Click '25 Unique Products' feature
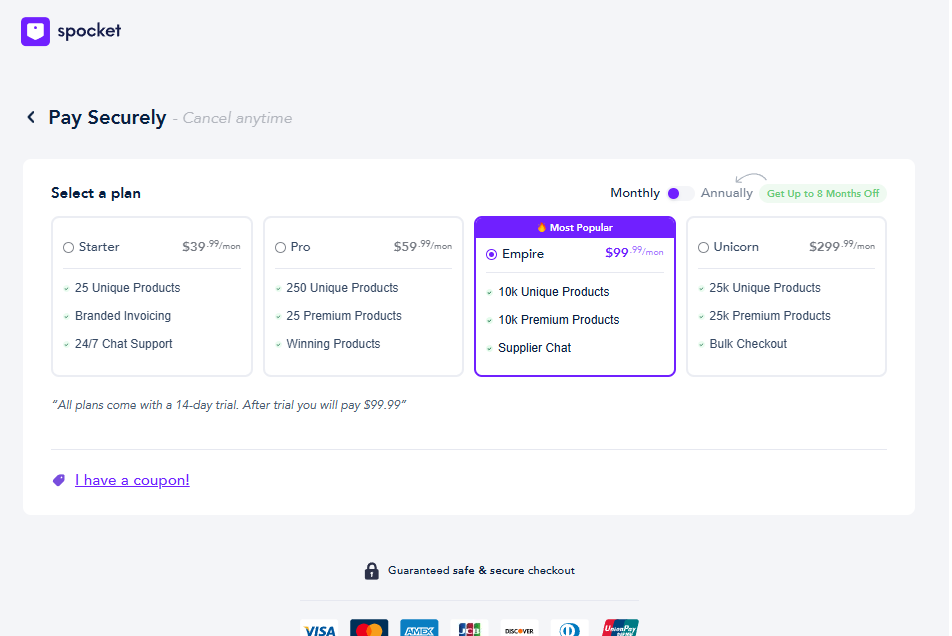 tap(128, 288)
